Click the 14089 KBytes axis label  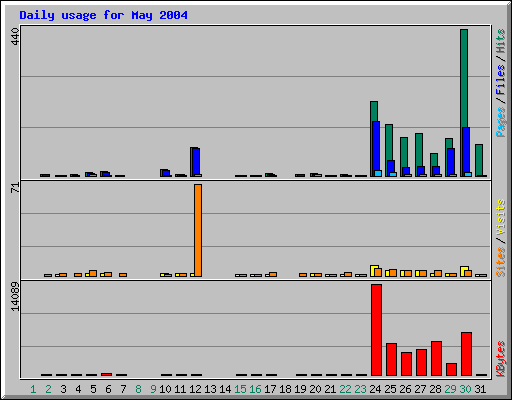(15, 297)
